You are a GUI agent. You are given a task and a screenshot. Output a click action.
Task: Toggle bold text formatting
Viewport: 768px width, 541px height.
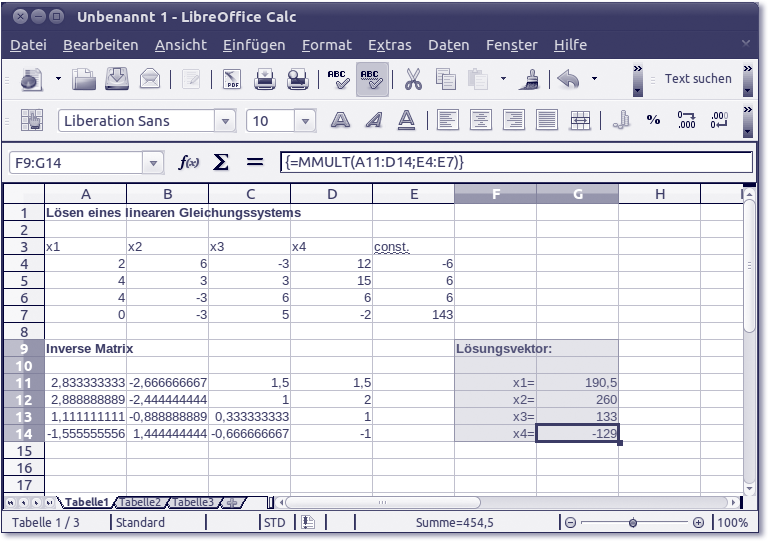coord(341,120)
